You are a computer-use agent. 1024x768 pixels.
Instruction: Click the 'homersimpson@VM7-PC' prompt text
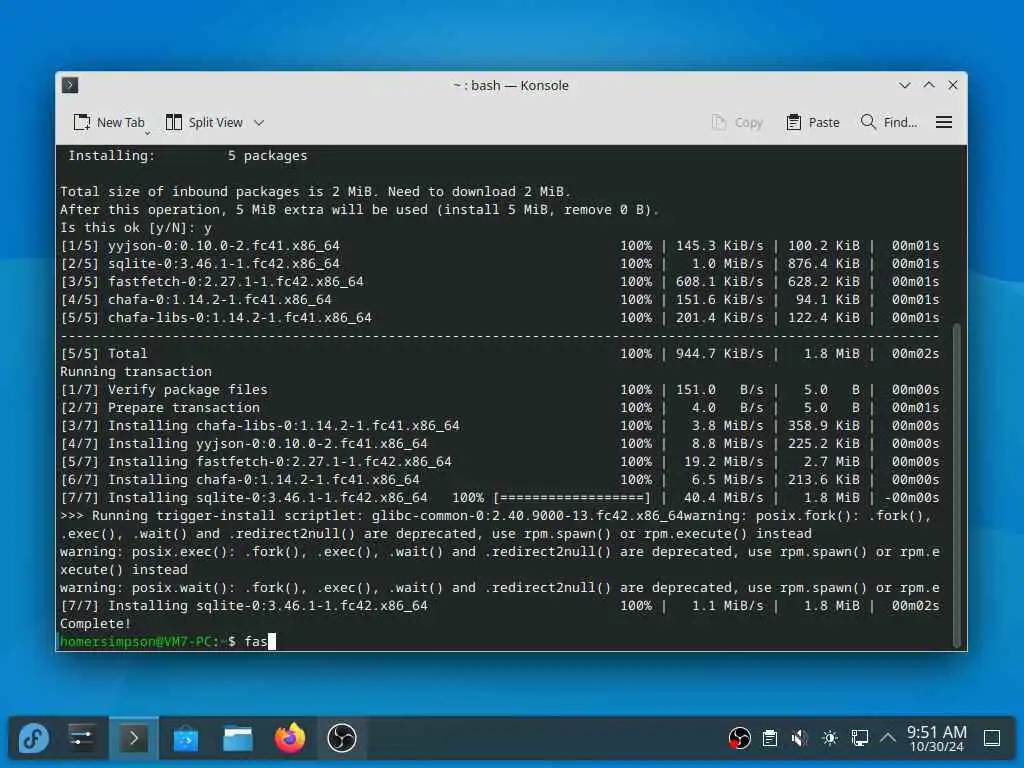click(x=136, y=641)
